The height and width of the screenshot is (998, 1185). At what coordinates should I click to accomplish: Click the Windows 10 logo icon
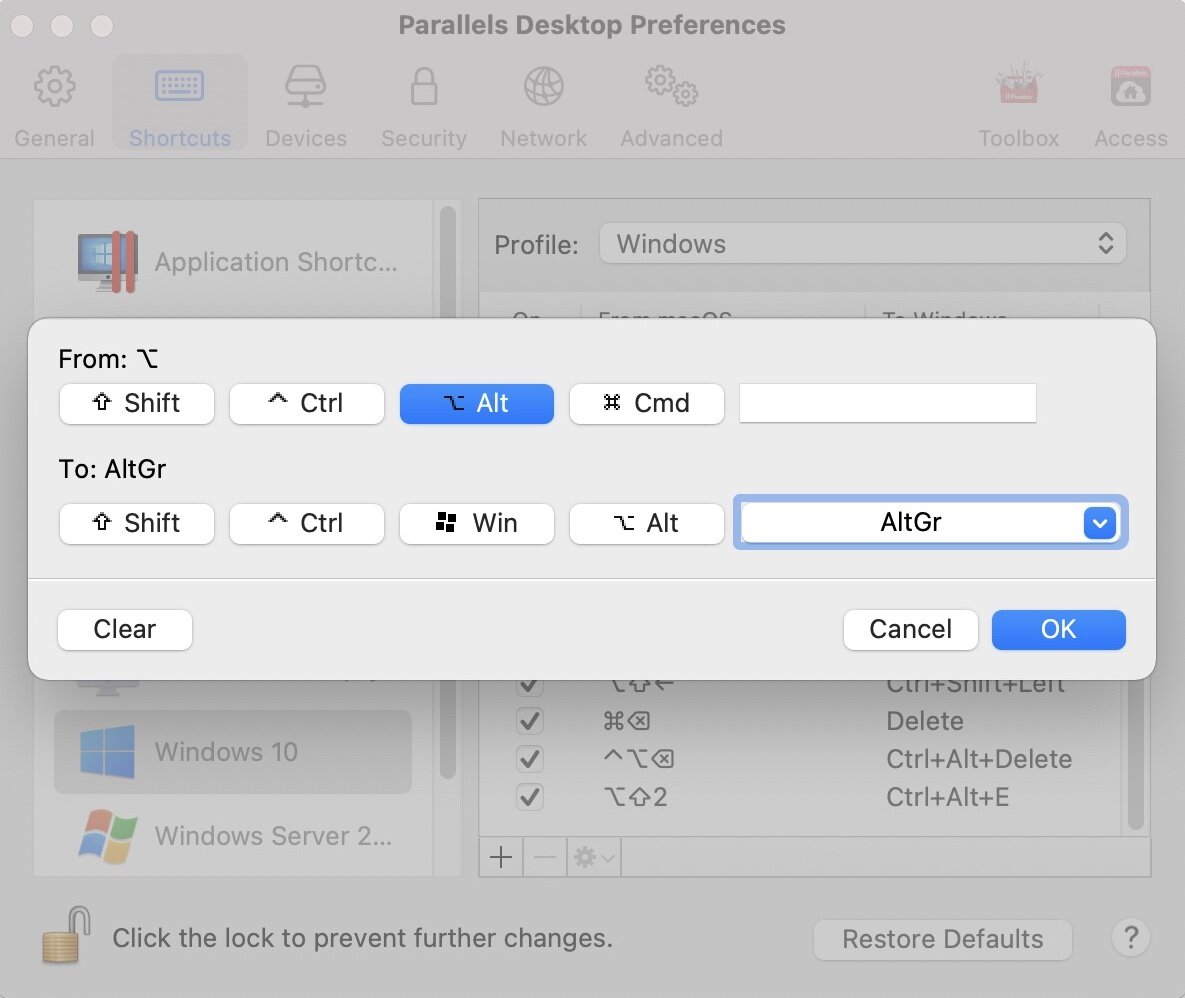point(107,752)
